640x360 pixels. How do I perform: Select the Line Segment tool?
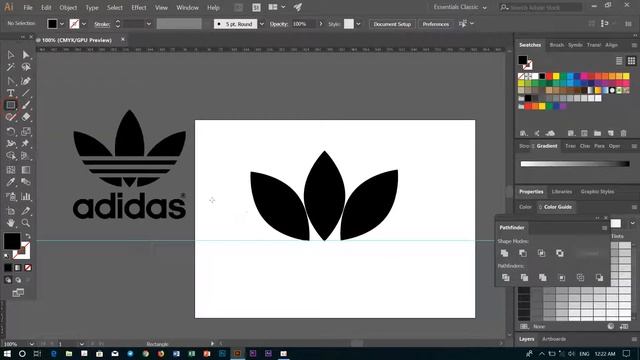click(26, 93)
